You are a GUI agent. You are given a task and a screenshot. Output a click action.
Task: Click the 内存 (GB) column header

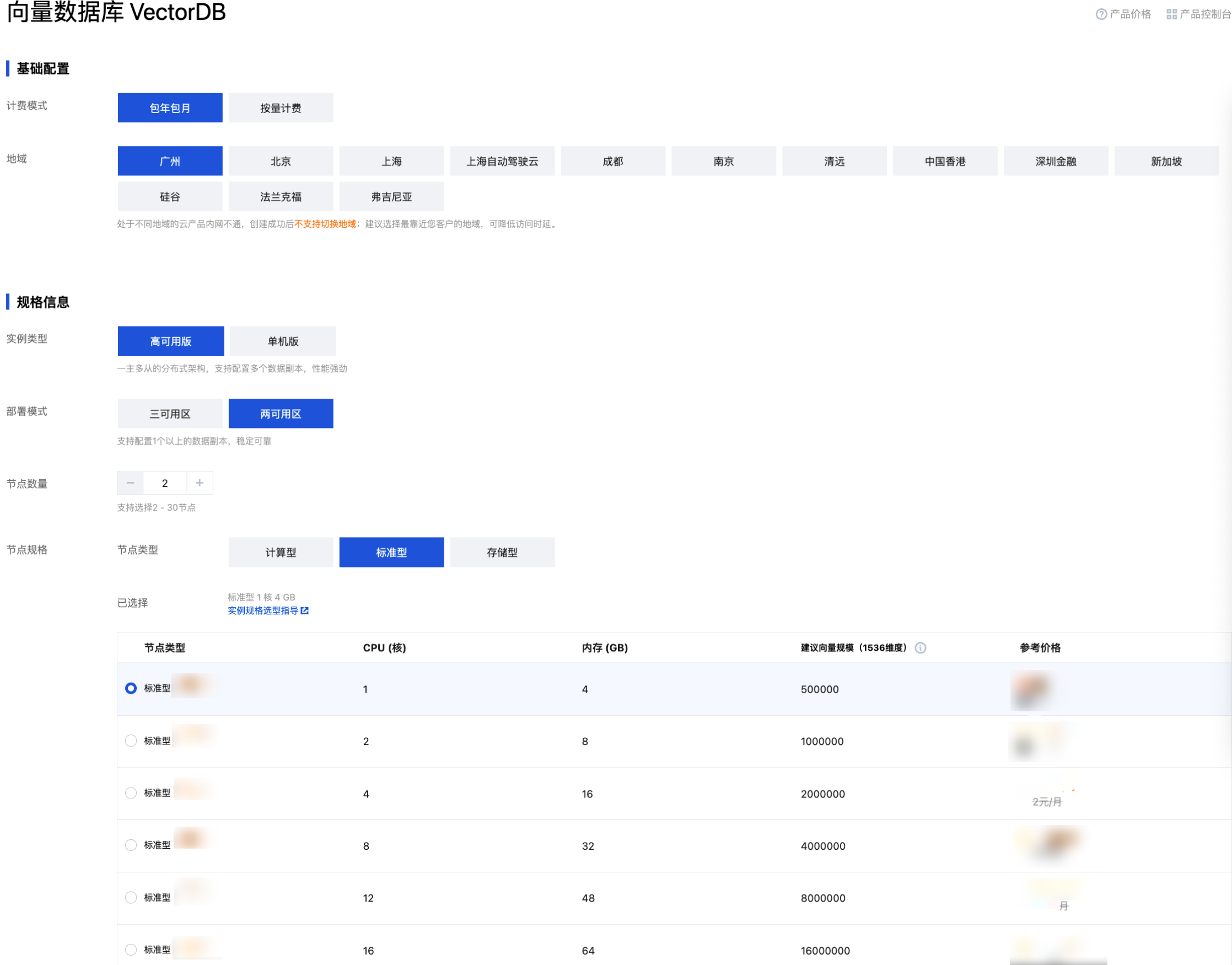605,648
